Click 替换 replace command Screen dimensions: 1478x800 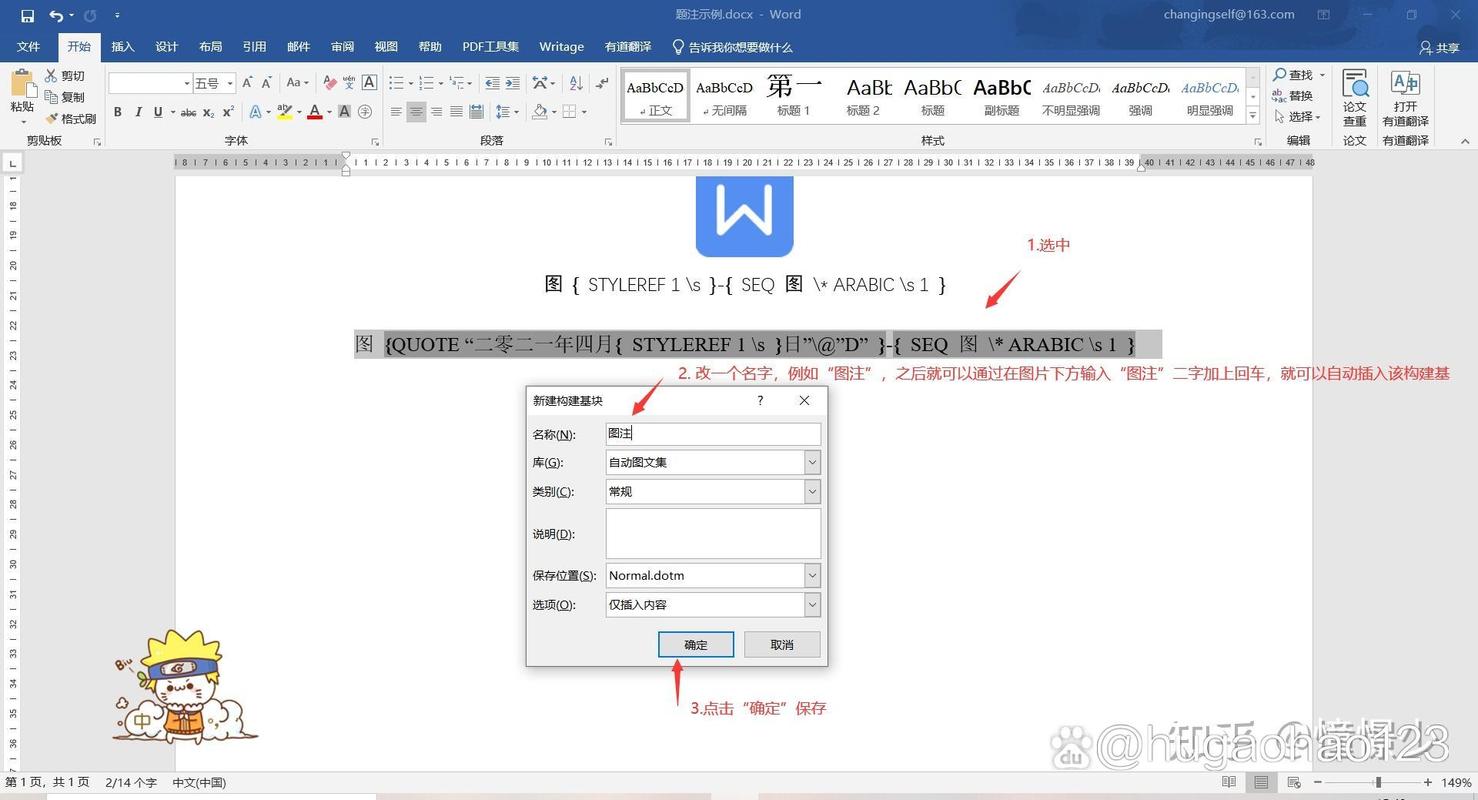1292,96
